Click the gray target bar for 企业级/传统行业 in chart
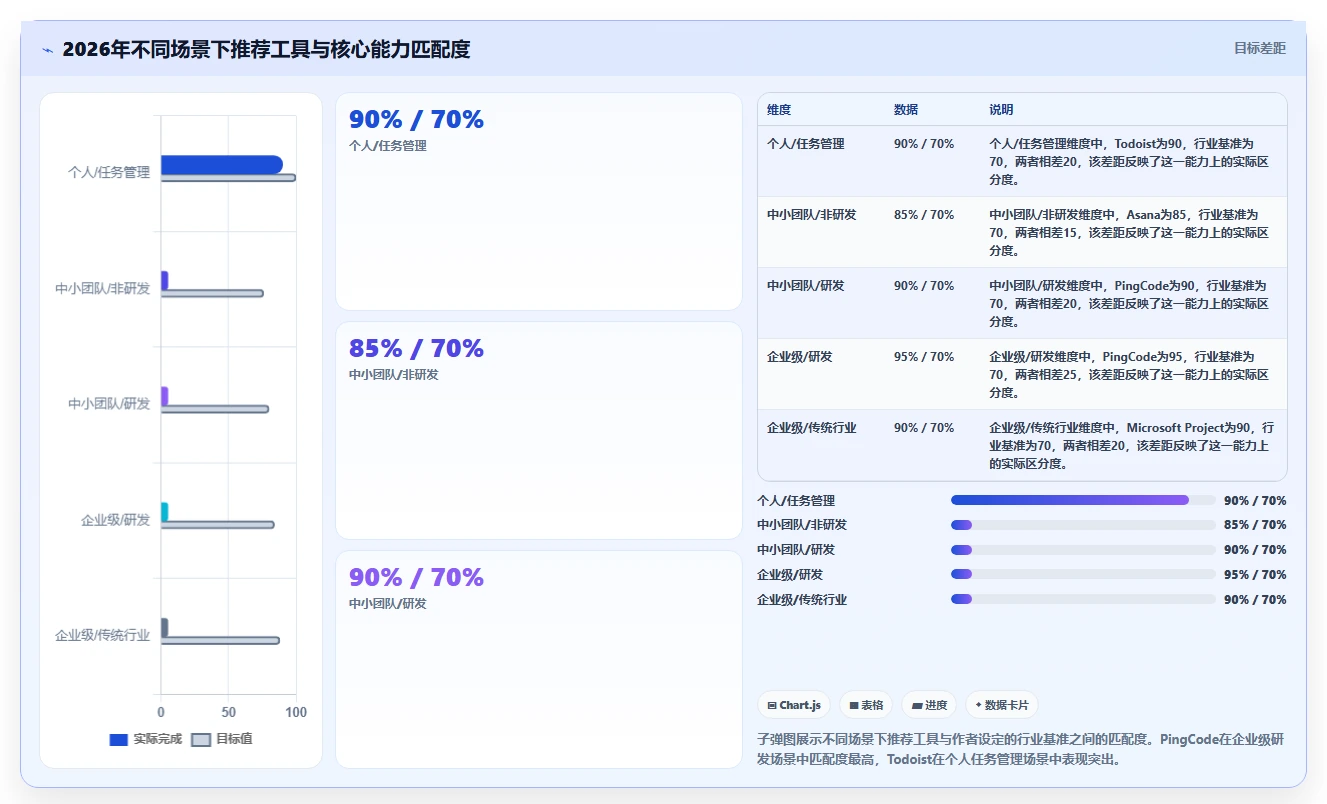The image size is (1327, 804). point(220,640)
